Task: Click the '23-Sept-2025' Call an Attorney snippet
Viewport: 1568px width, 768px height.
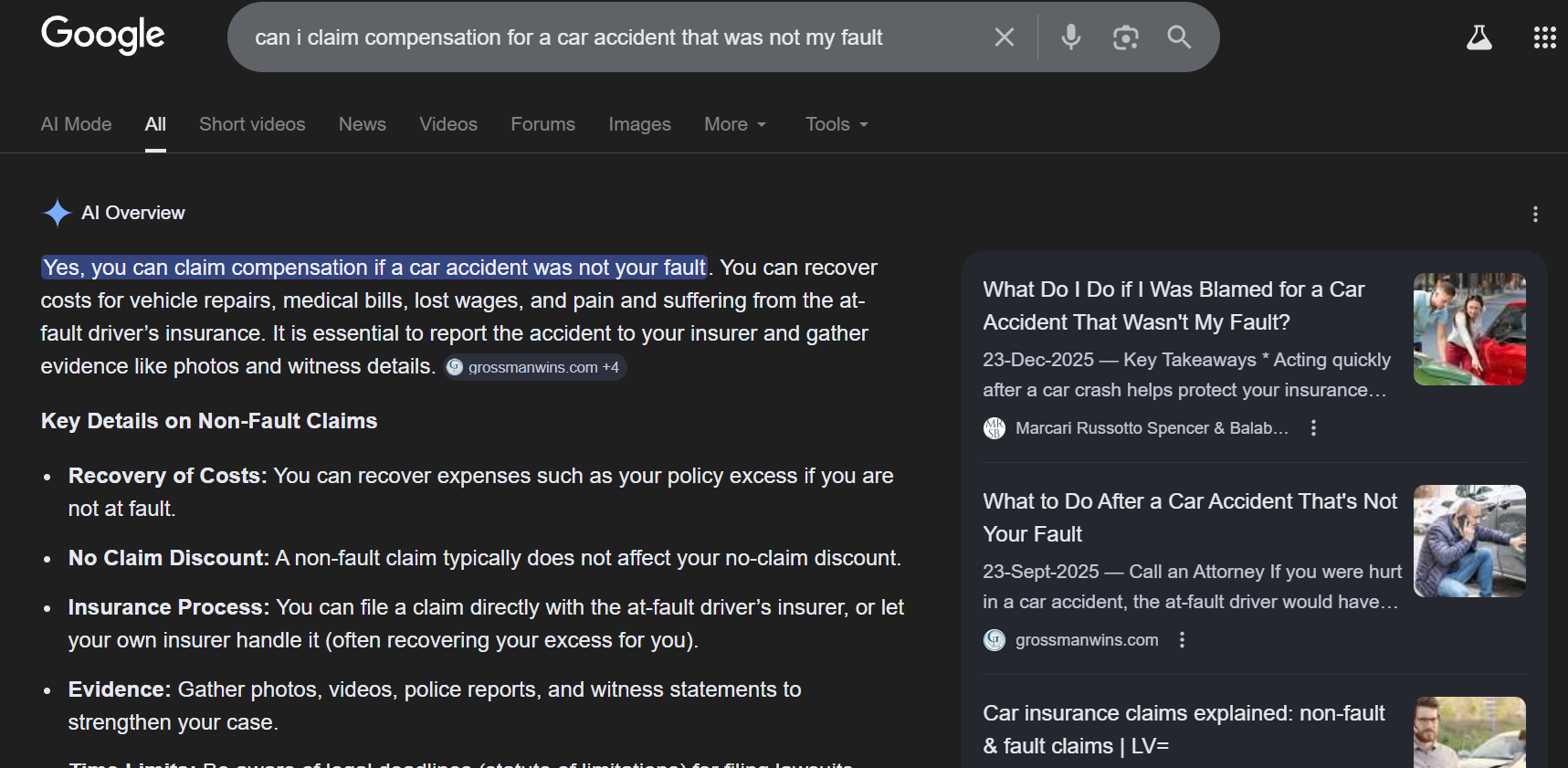Action: click(x=1192, y=587)
